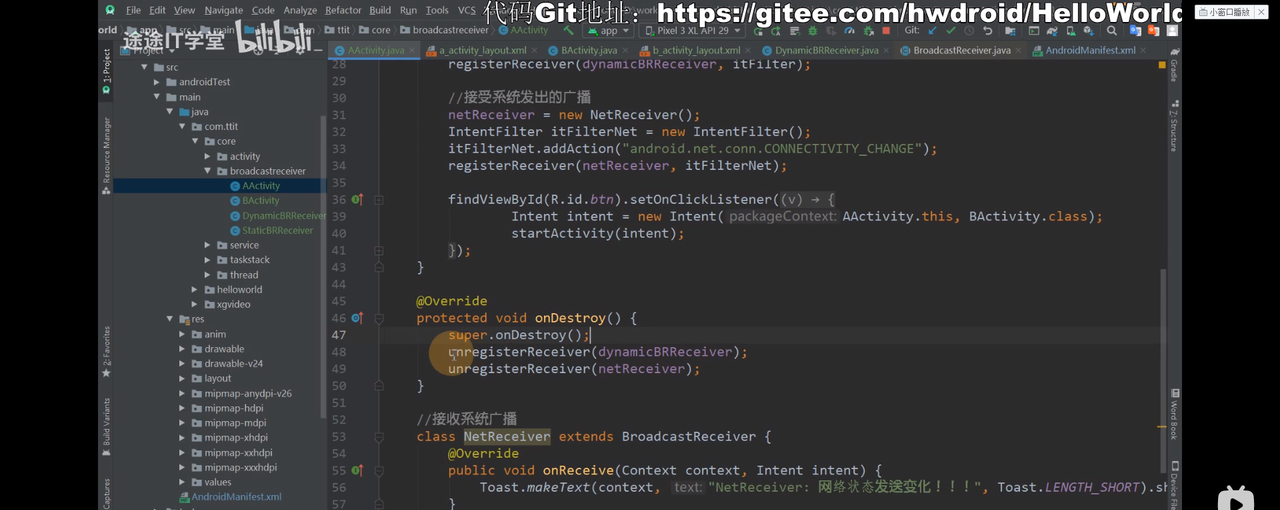Switch to the BActivity.java tab

pos(588,50)
